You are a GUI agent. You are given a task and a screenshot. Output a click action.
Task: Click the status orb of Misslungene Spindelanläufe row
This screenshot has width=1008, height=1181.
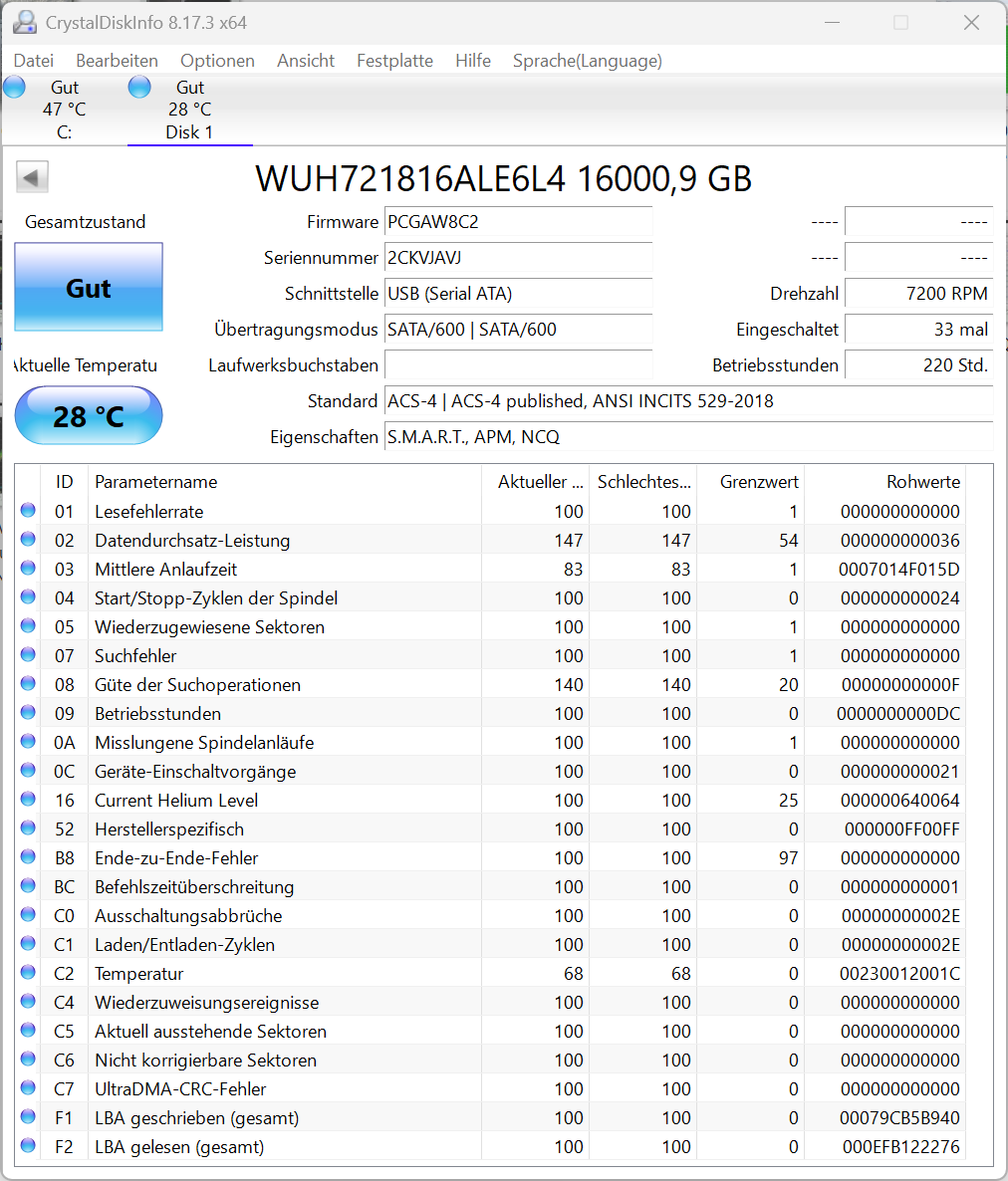(28, 741)
